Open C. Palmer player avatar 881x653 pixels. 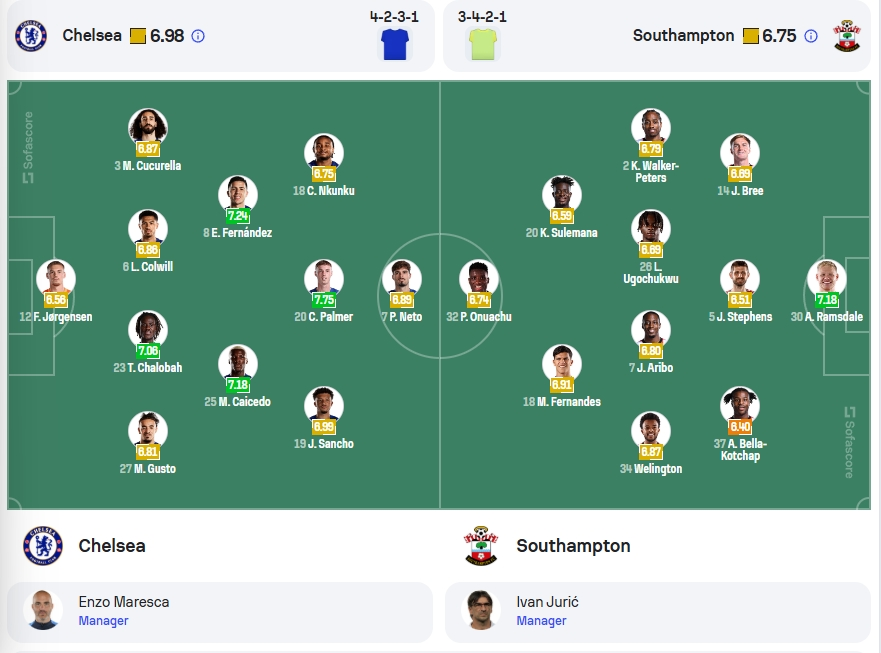[324, 279]
